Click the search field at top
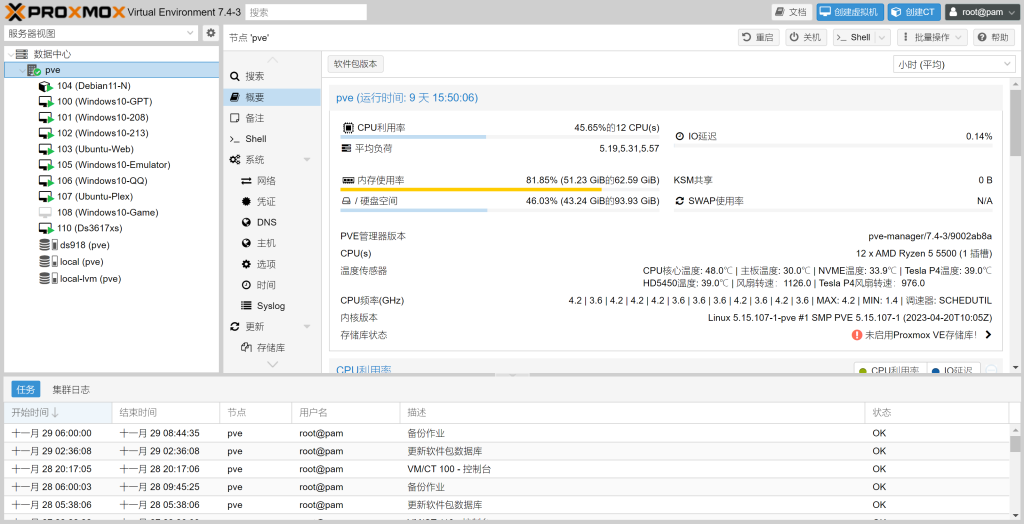The width and height of the screenshot is (1024, 524). point(306,12)
